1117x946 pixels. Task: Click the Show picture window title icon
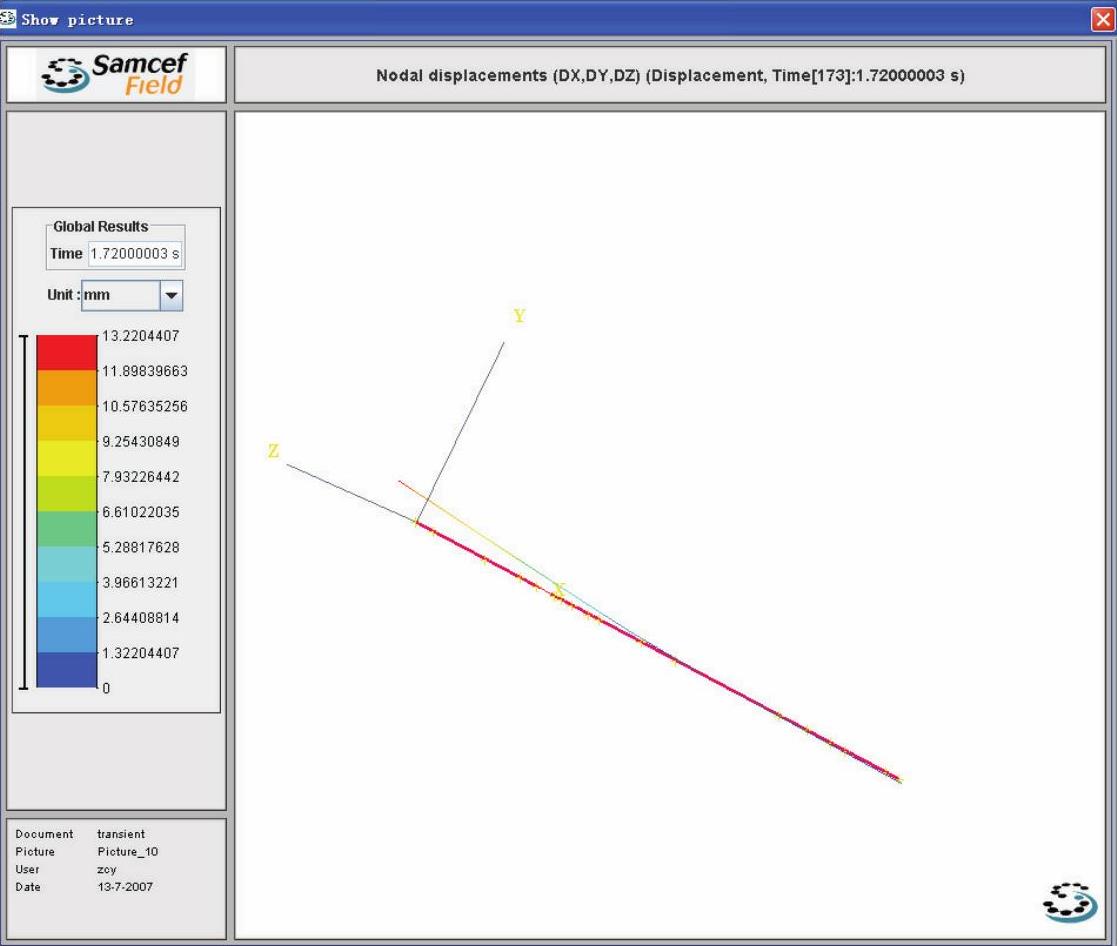tap(10, 19)
